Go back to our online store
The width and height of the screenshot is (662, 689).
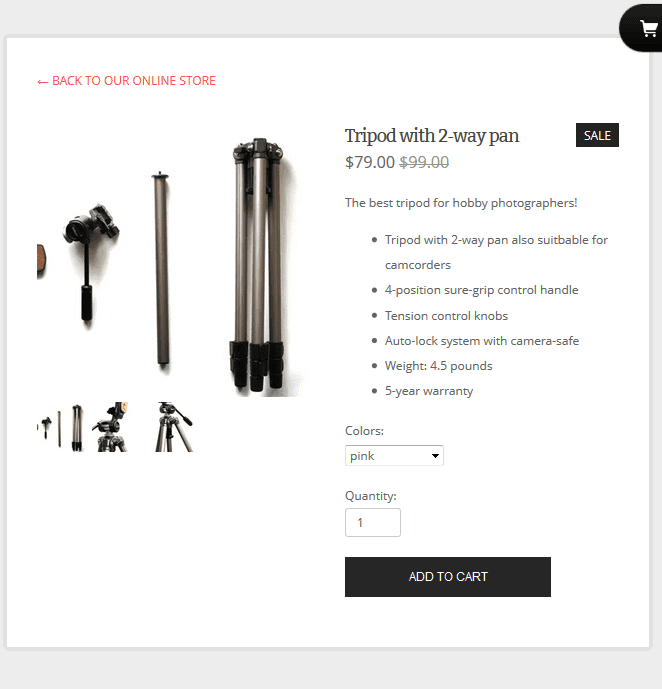pos(127,81)
